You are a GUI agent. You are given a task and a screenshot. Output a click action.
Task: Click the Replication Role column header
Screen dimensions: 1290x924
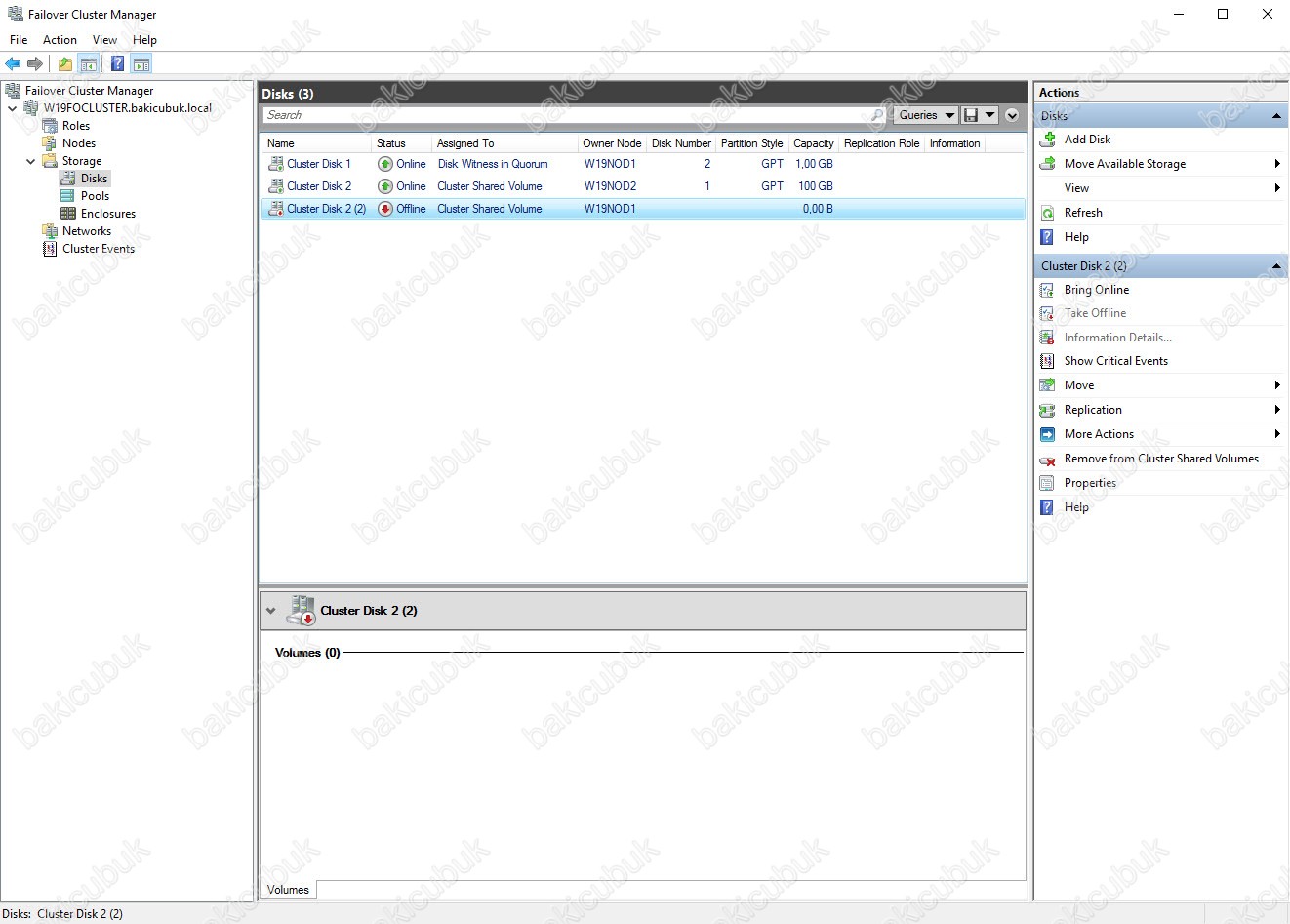click(881, 143)
